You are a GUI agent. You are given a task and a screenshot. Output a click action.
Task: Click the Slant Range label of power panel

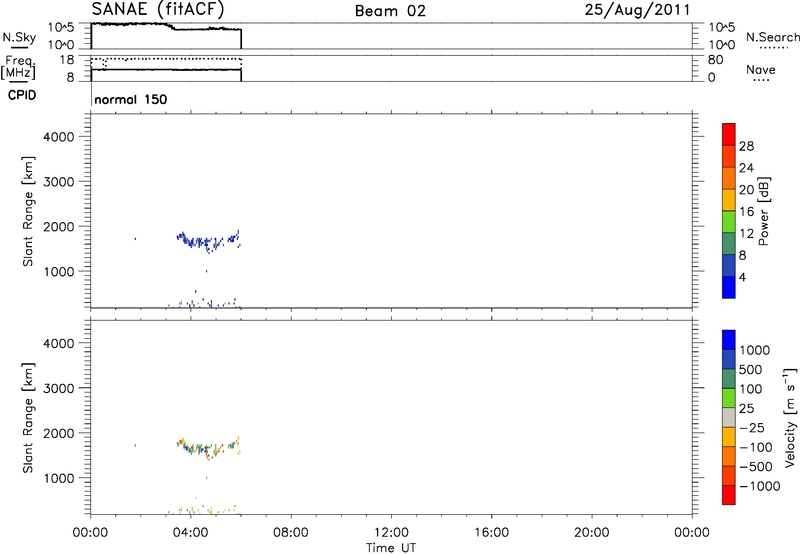click(x=28, y=211)
